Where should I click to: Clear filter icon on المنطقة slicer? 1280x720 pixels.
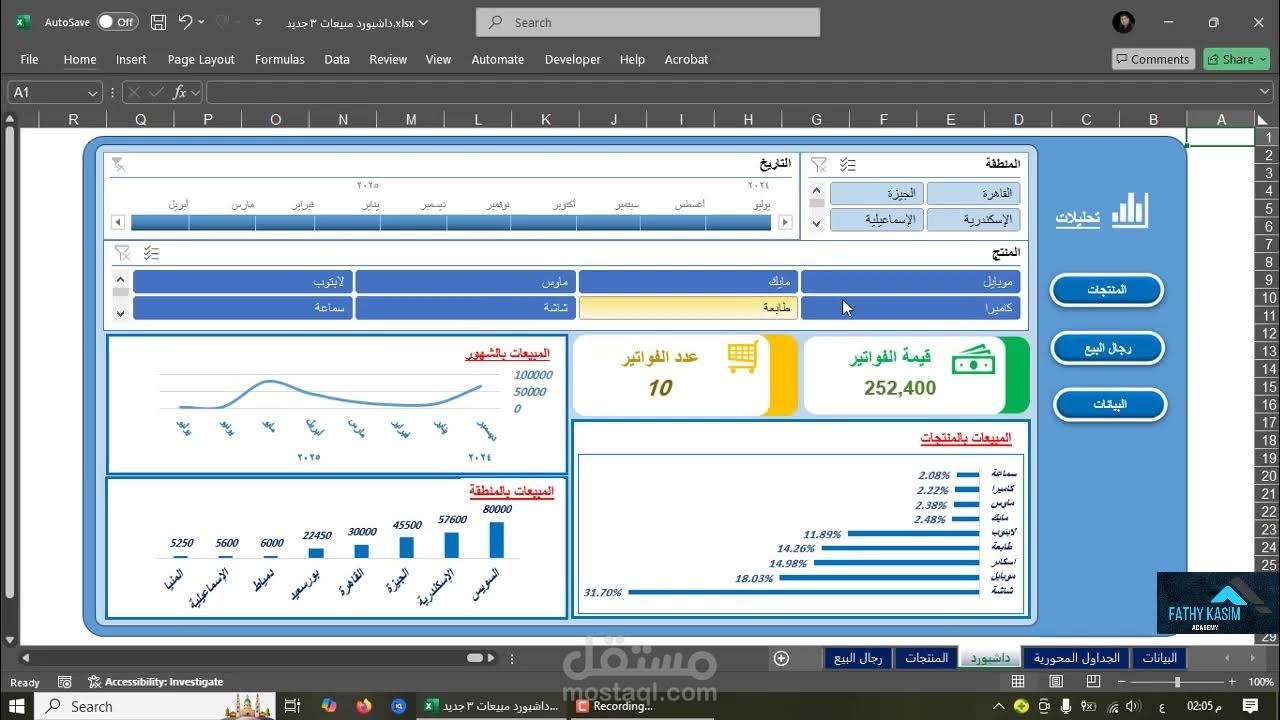click(819, 164)
